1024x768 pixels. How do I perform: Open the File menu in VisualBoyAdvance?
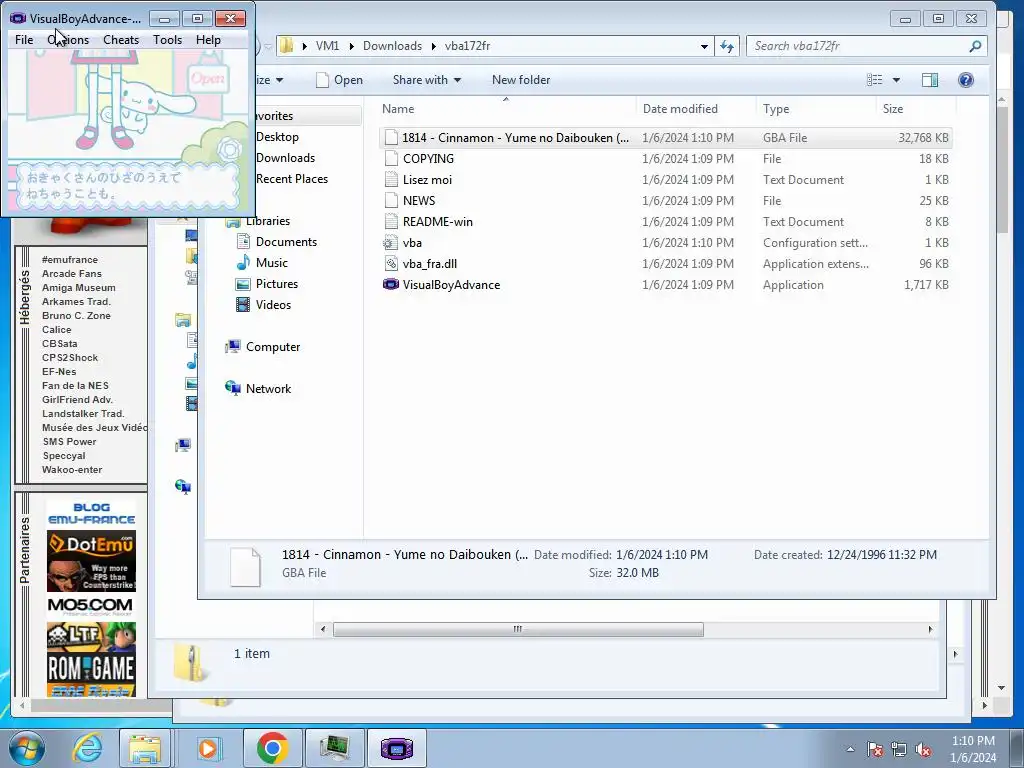[x=24, y=40]
